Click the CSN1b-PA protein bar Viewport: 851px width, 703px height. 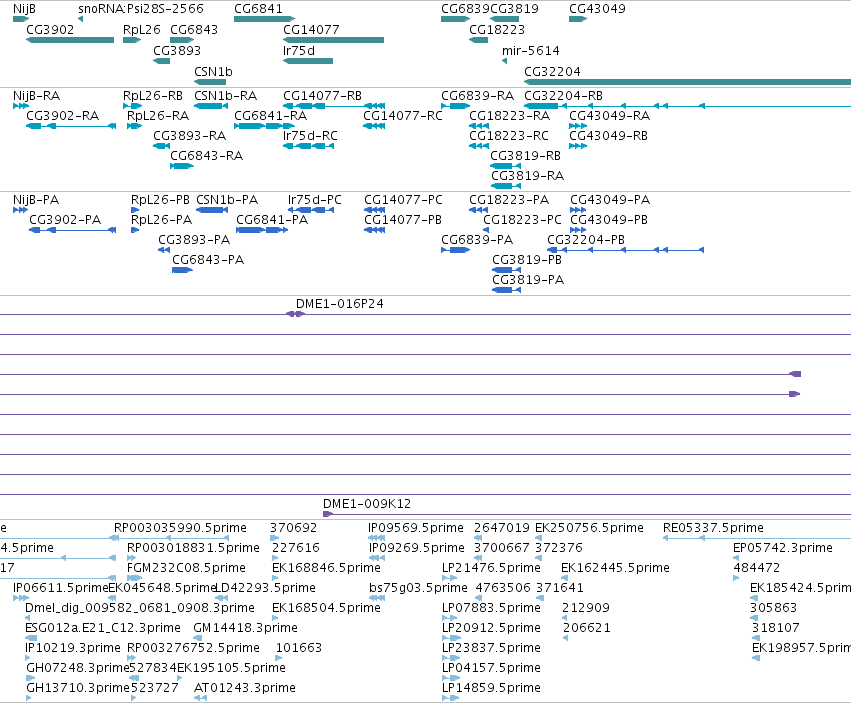pos(212,210)
